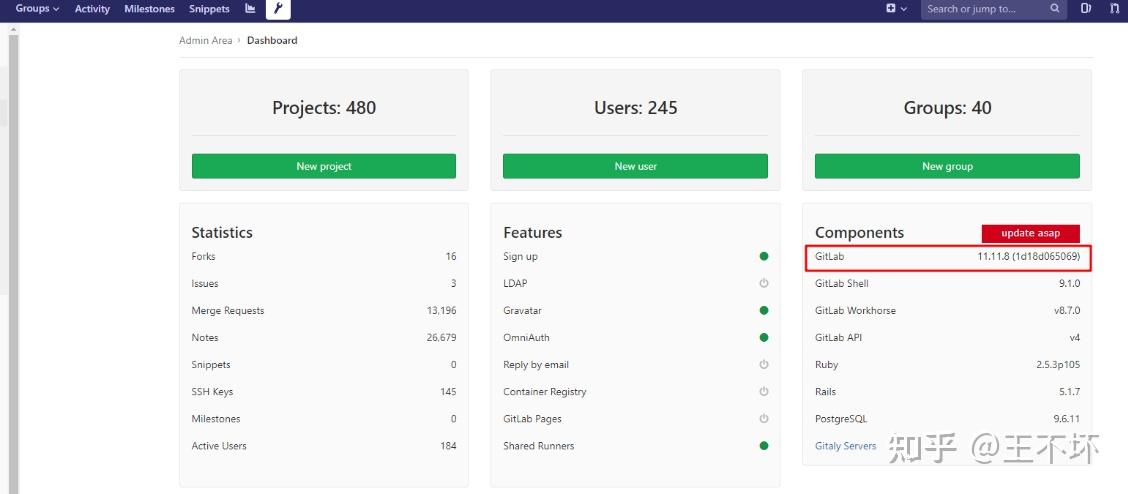Click the Container Registry power-off icon
Image resolution: width=1128 pixels, height=494 pixels.
click(x=764, y=392)
